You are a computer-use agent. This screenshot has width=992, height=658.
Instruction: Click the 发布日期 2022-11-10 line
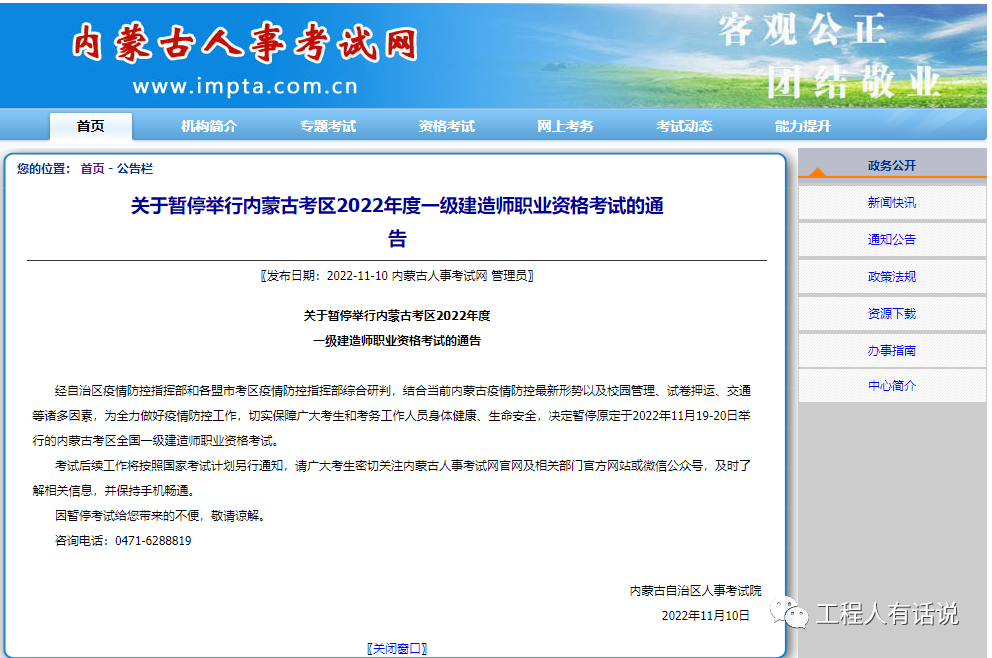[x=397, y=276]
